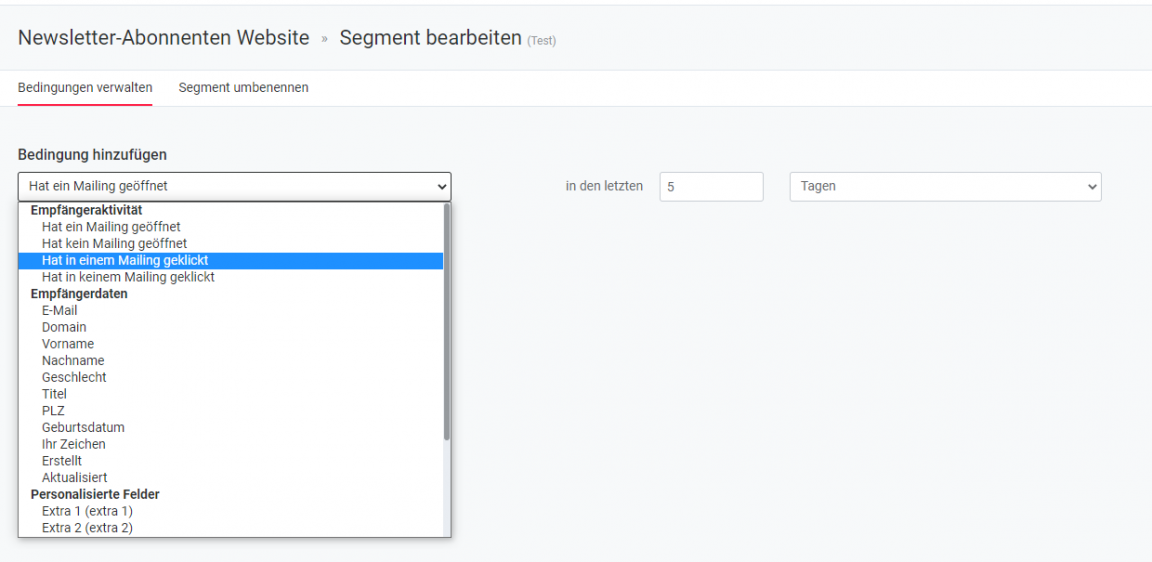Image resolution: width=1152 pixels, height=562 pixels.
Task: Select the Aktualisiert option
Action: pos(74,478)
